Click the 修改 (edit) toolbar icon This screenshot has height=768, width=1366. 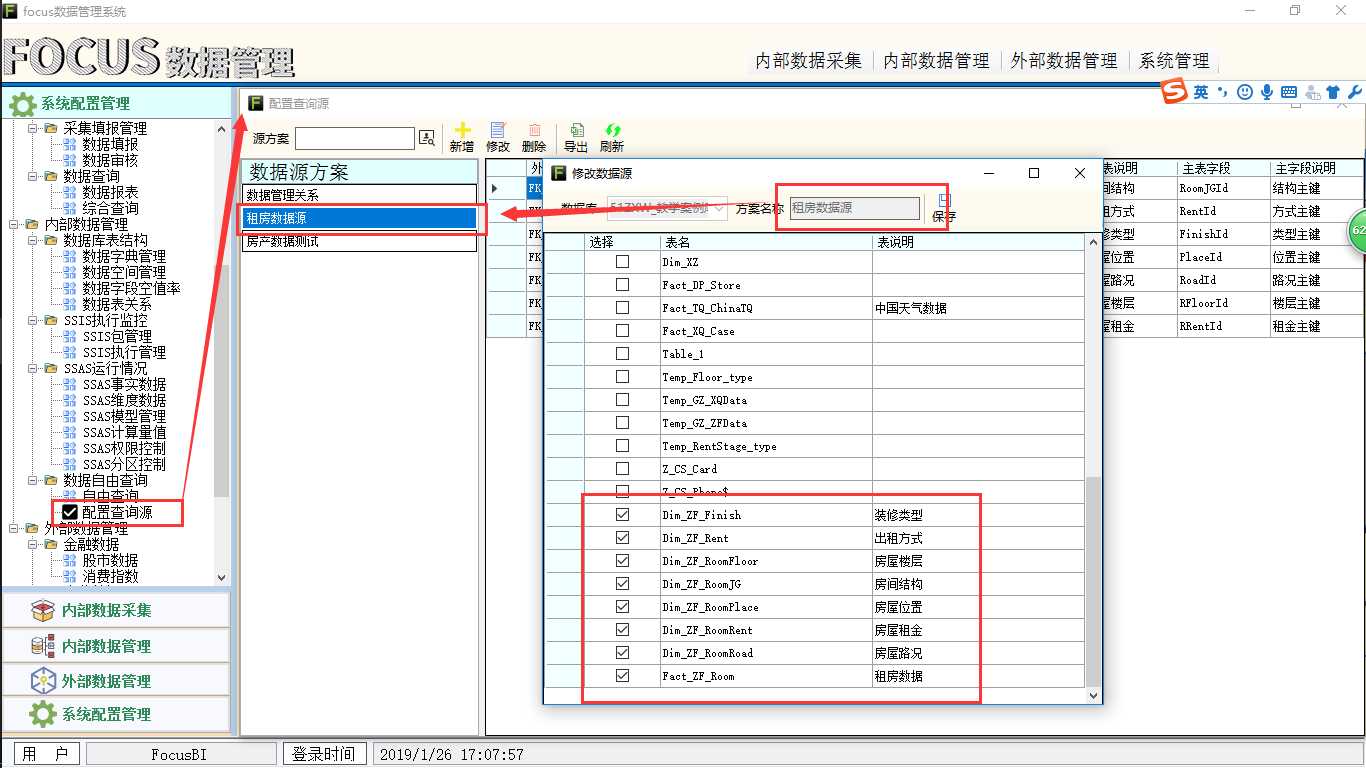[x=497, y=131]
